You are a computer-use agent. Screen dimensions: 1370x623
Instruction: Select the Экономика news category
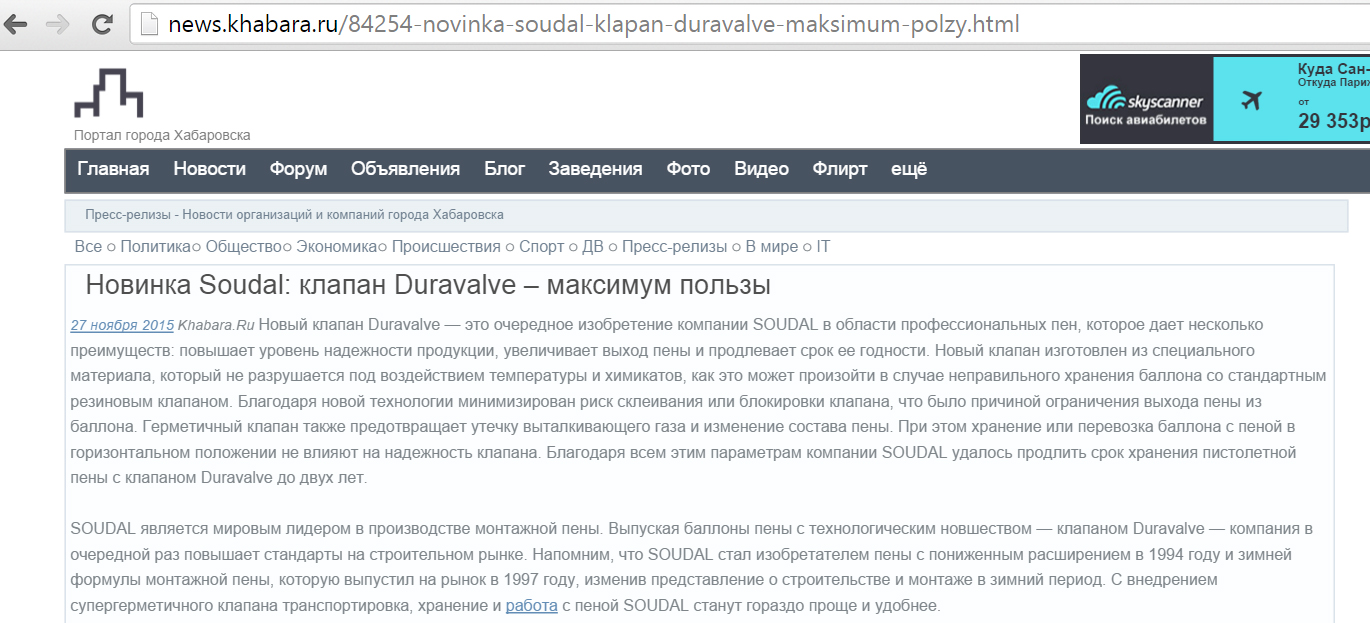(336, 247)
